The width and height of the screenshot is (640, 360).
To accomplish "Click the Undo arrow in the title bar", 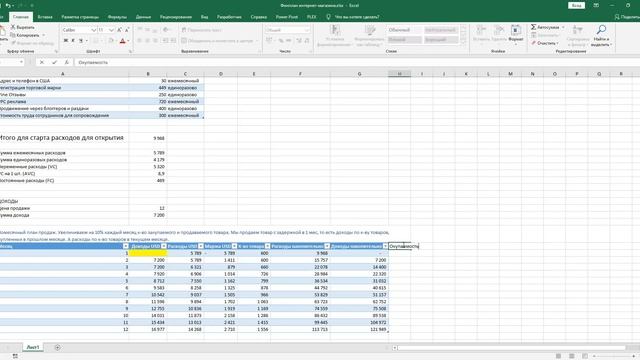I will click(x=8, y=6).
